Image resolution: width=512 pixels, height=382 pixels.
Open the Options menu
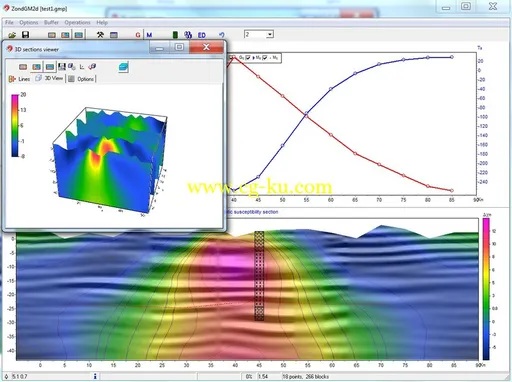(28, 22)
